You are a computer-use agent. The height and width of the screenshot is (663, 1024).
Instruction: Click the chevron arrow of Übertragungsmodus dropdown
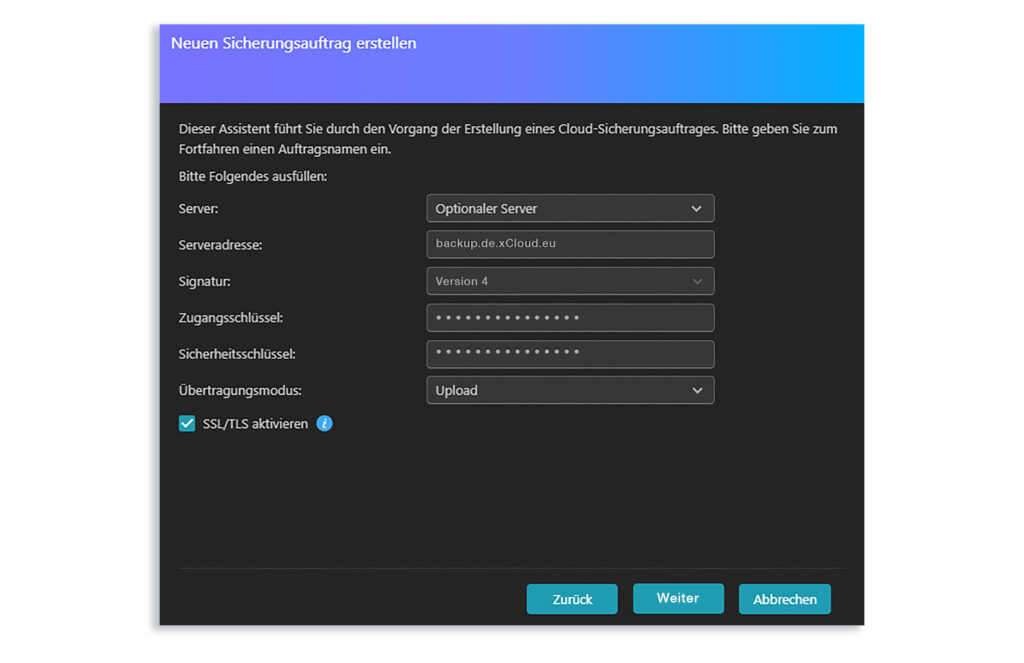click(697, 390)
